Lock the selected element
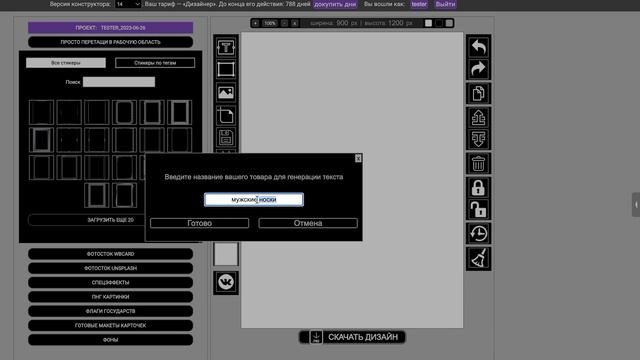The height and width of the screenshot is (360, 640). click(x=478, y=188)
